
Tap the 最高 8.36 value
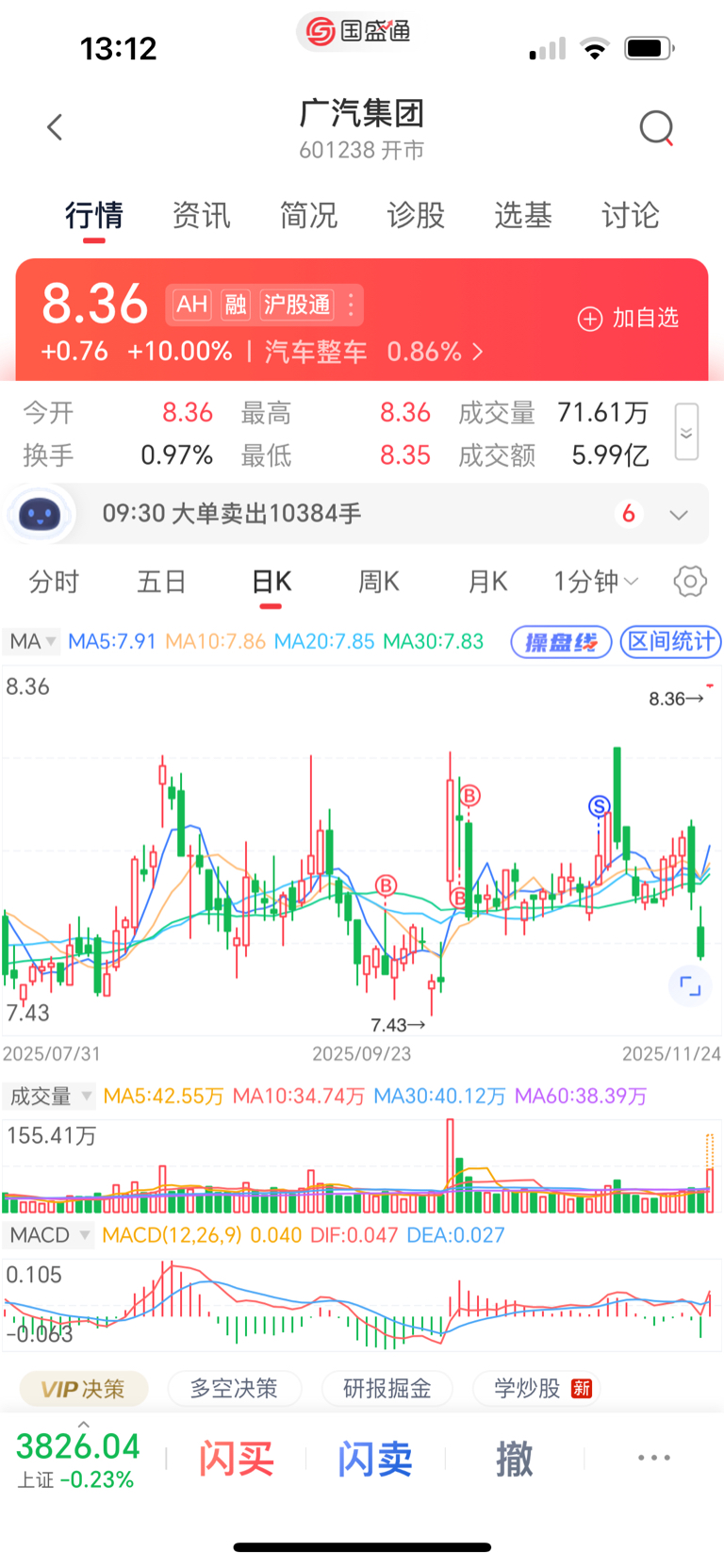[405, 413]
